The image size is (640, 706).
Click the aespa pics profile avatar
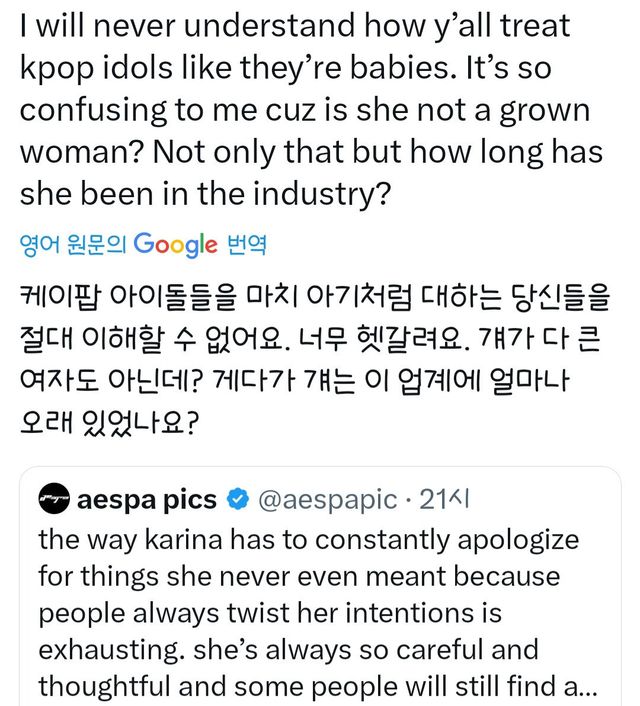[x=54, y=499]
